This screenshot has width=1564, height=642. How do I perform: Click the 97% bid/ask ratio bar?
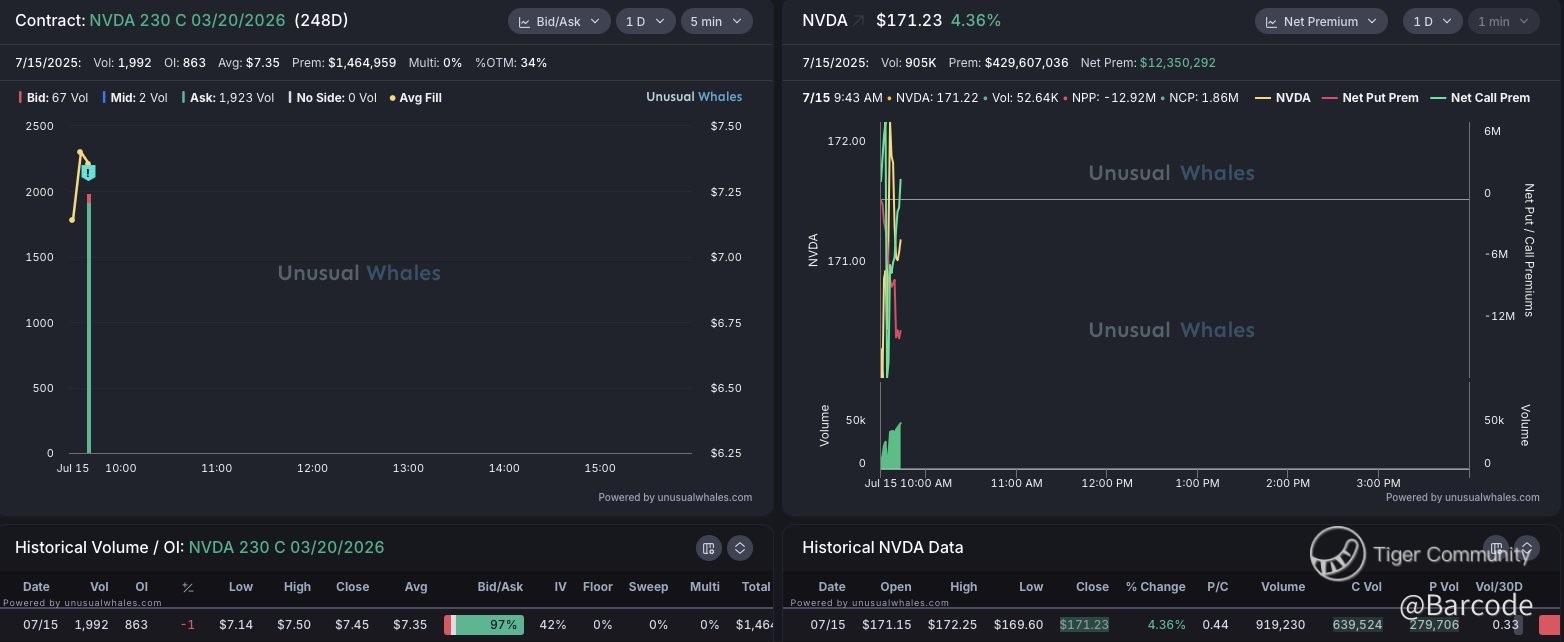[484, 625]
